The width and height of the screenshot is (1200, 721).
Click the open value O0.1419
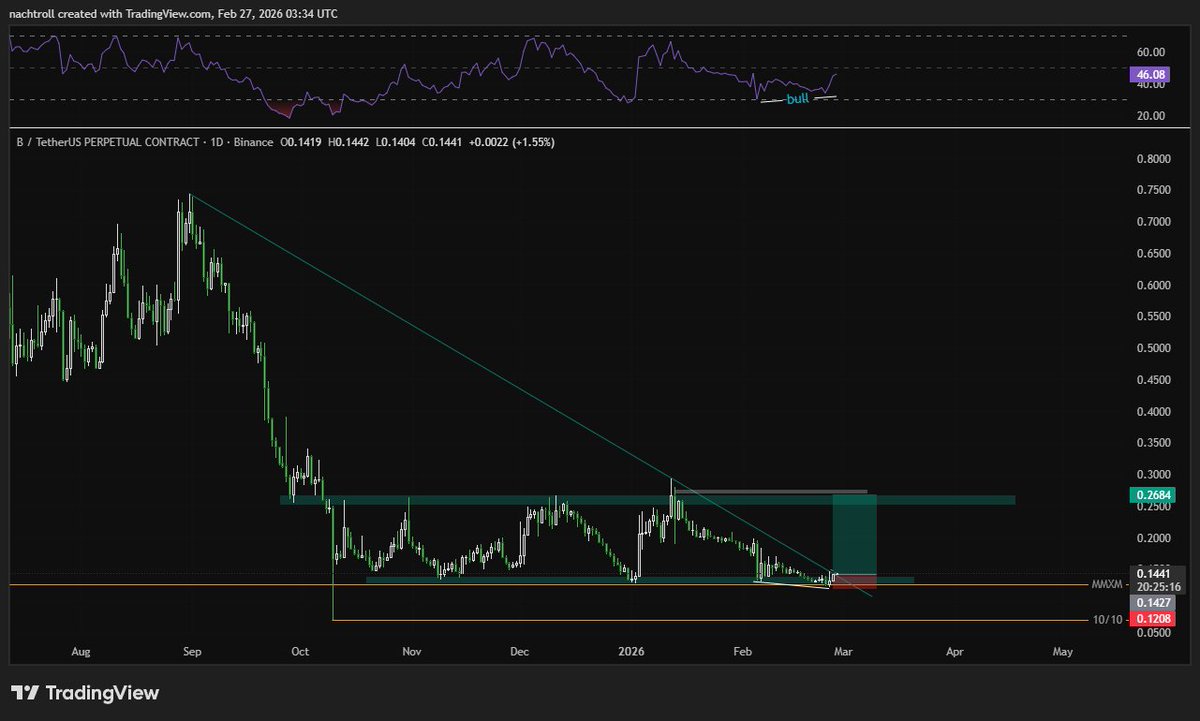click(x=303, y=143)
